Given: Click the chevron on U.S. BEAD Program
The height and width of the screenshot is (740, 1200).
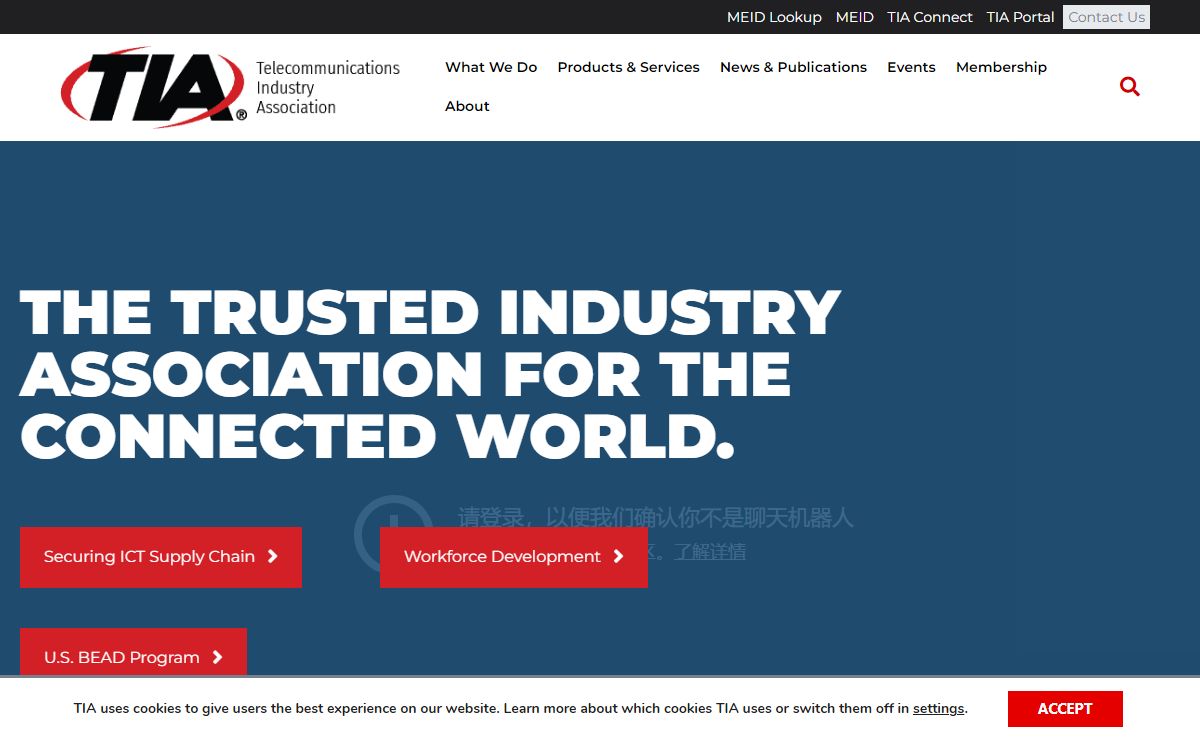Looking at the screenshot, I should coord(217,658).
